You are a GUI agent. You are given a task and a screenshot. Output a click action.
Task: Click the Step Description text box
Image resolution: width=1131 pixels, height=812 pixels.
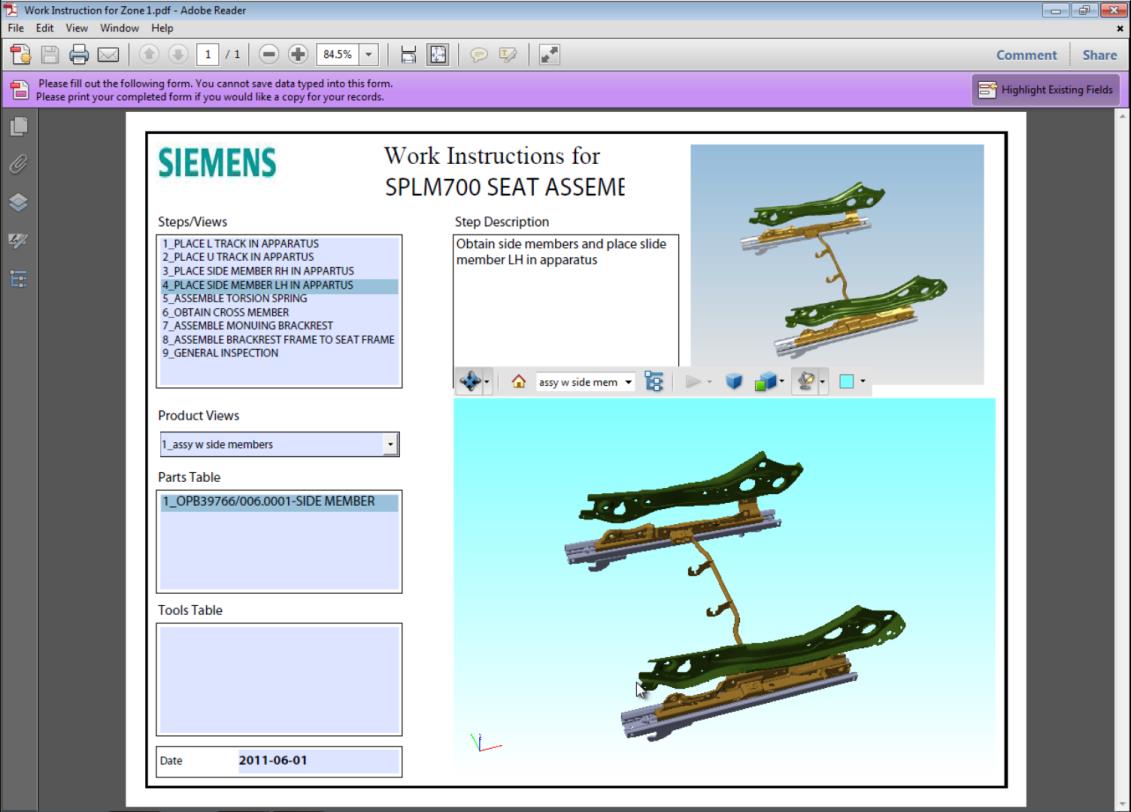click(x=566, y=301)
